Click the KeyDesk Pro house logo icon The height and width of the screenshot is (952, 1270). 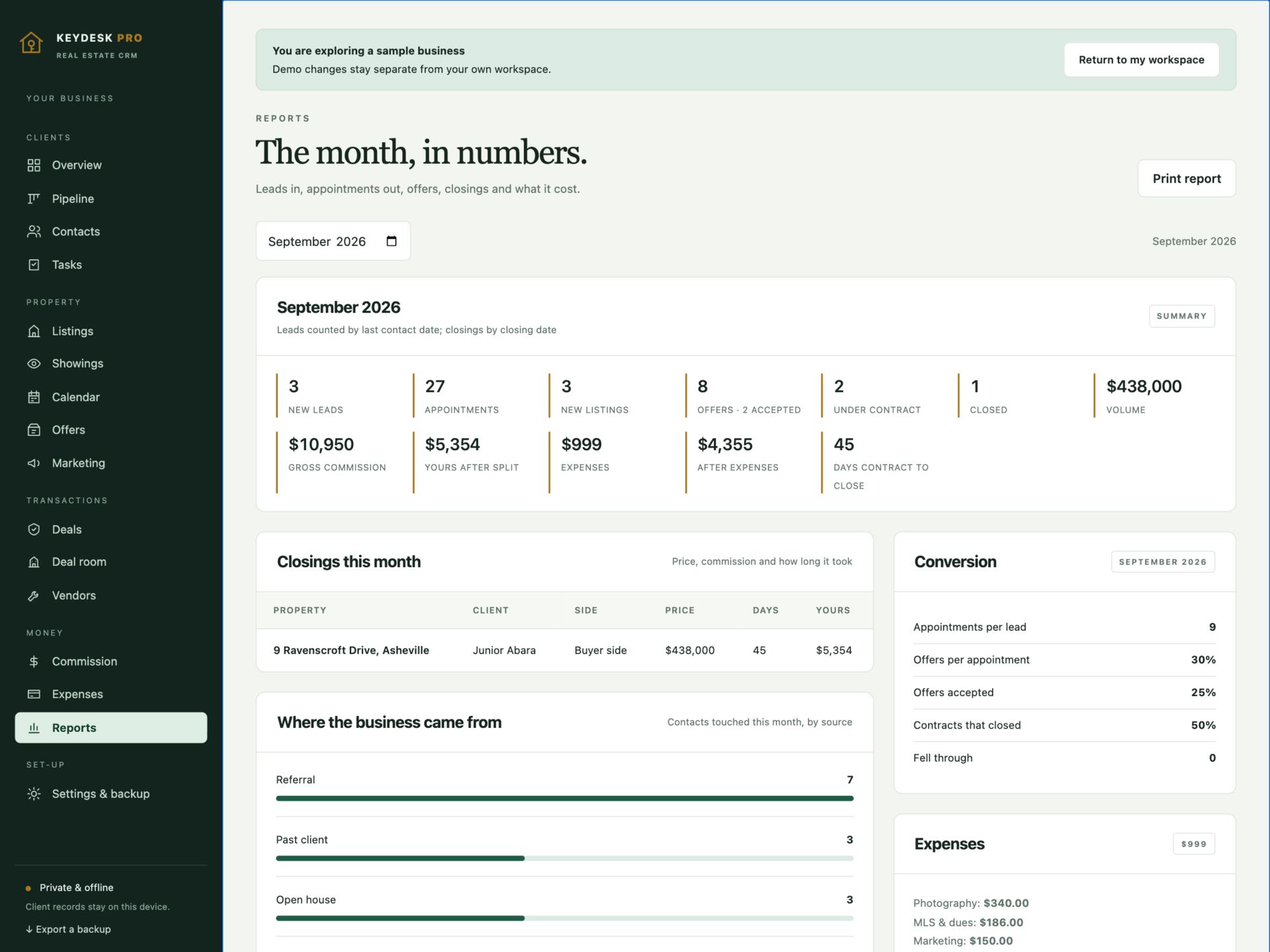pos(31,42)
